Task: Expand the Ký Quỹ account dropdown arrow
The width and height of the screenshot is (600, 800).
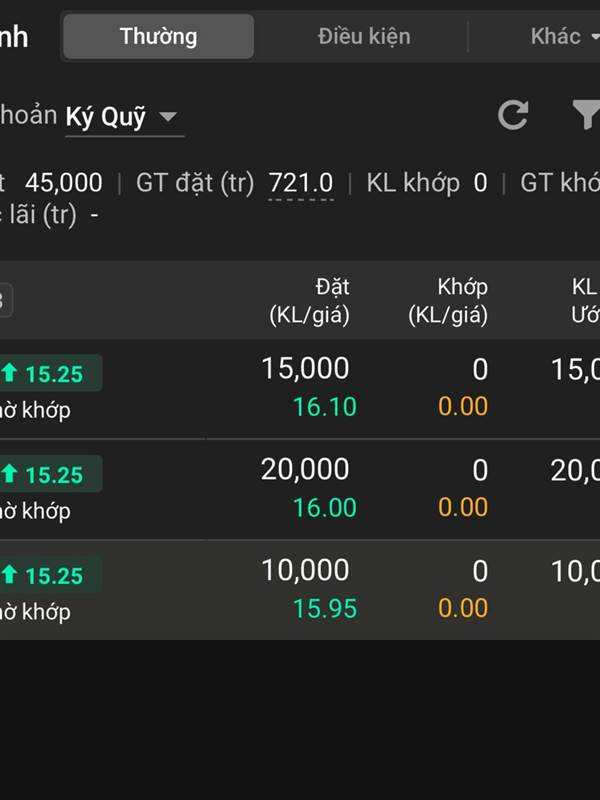Action: (x=167, y=117)
